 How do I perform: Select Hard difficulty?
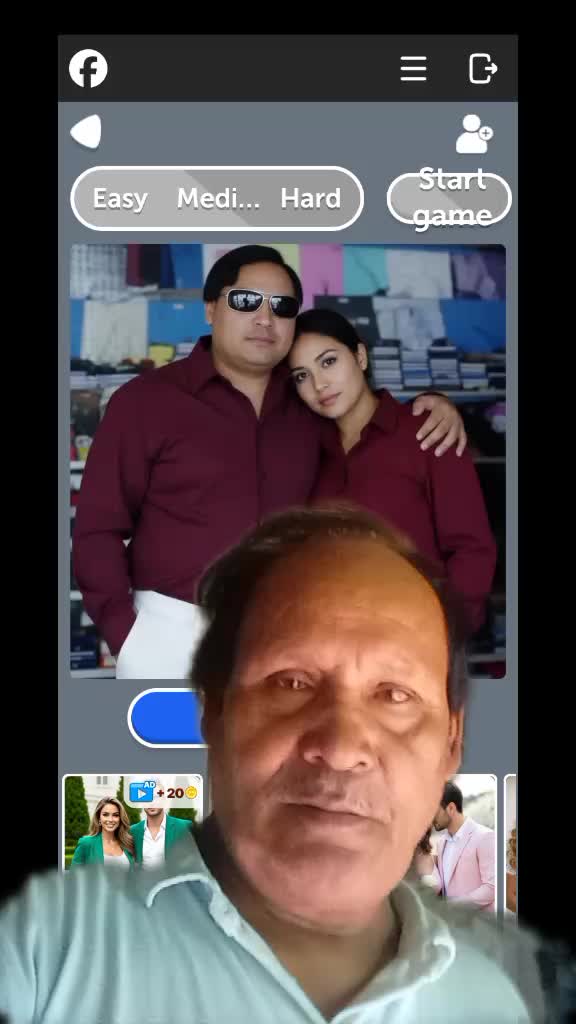311,199
